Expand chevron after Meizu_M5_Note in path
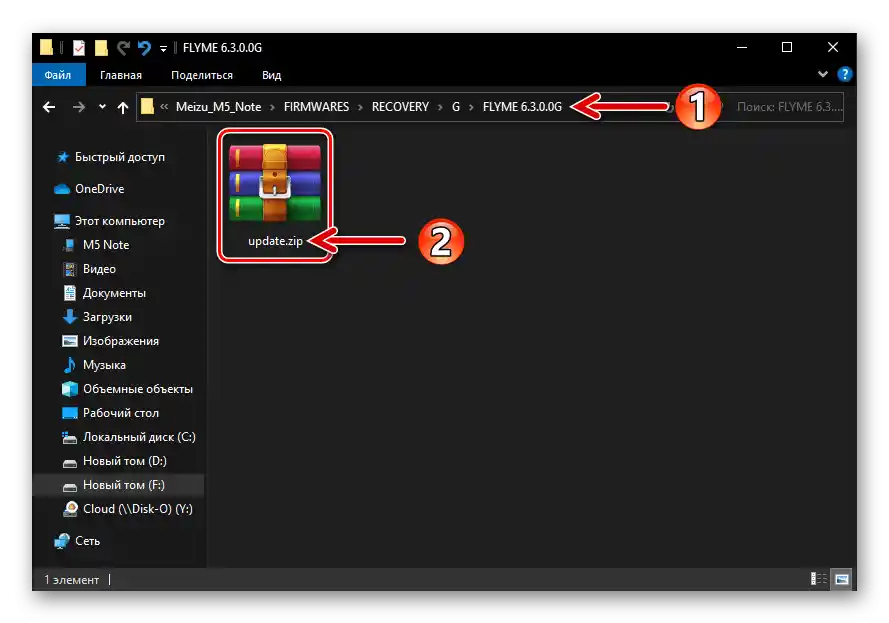889x623 pixels. [x=272, y=107]
